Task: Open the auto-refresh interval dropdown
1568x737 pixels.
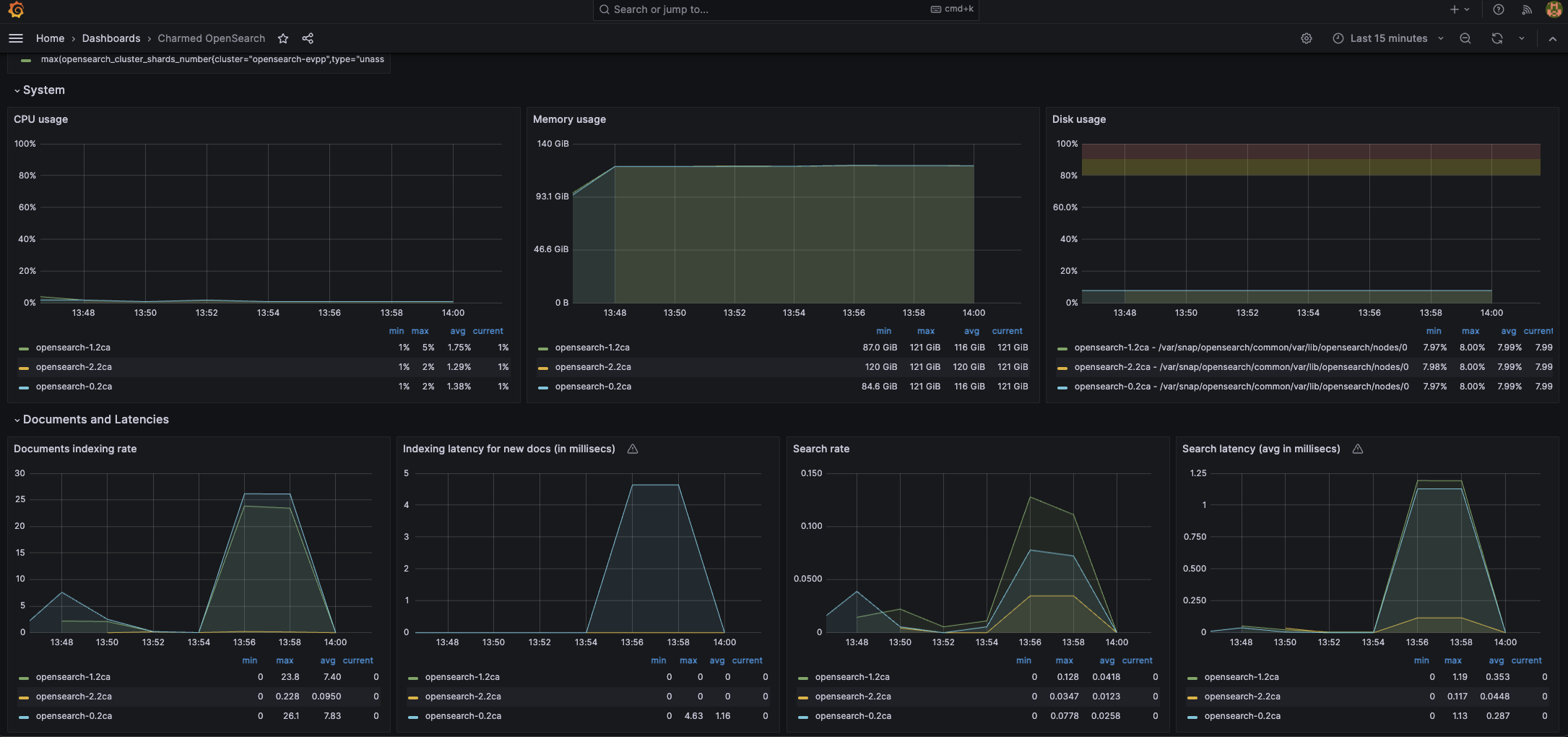Action: coord(1521,38)
